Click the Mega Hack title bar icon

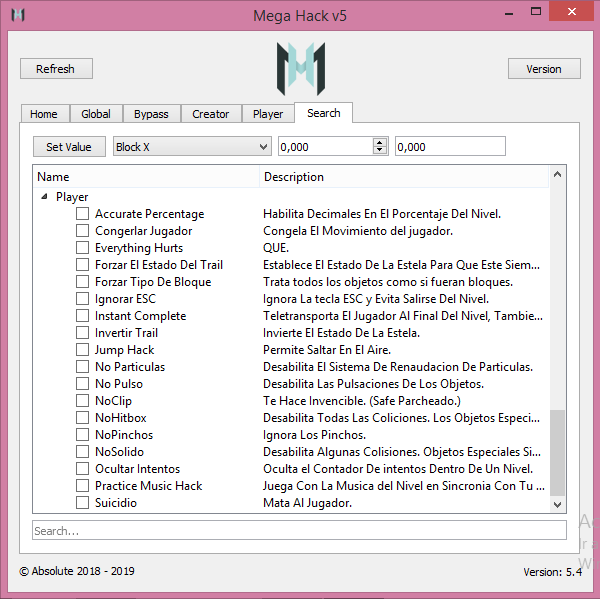(x=18, y=15)
